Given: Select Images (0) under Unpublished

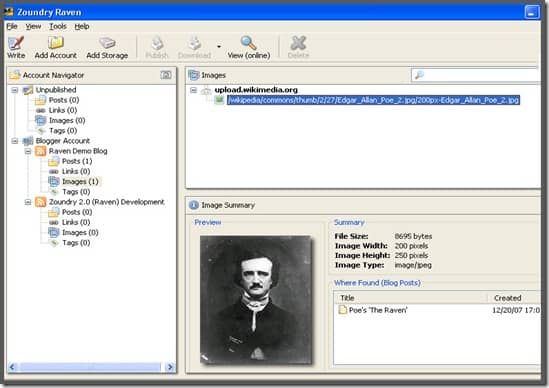Looking at the screenshot, I should (x=67, y=120).
